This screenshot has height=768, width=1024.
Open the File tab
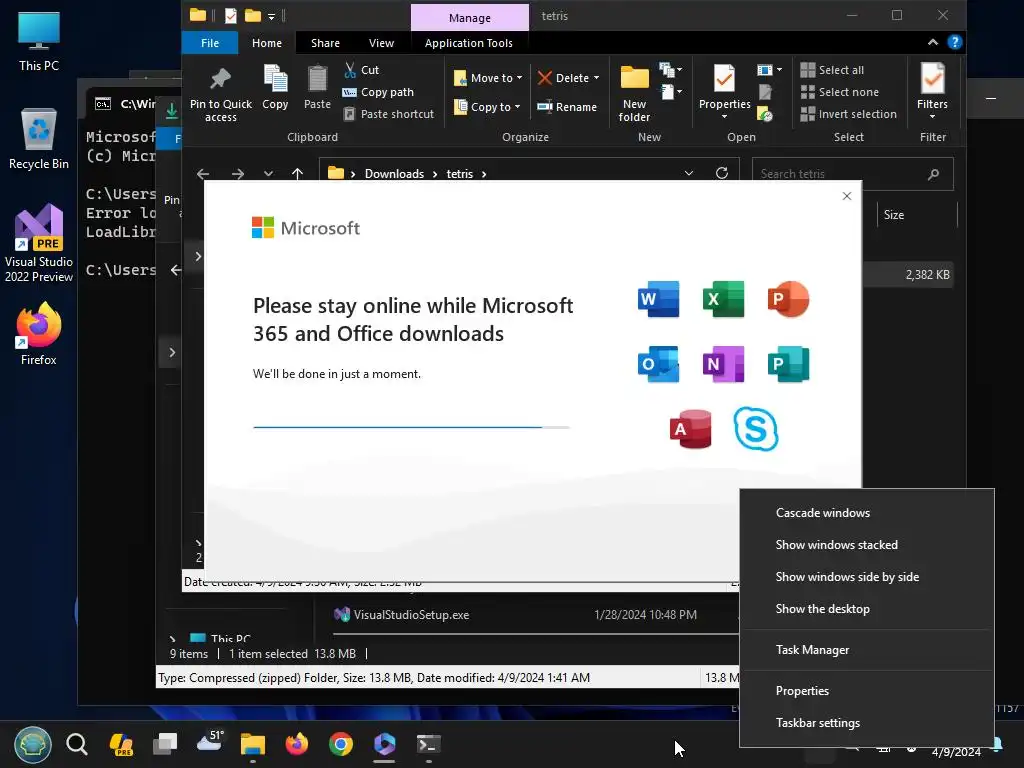click(x=210, y=43)
